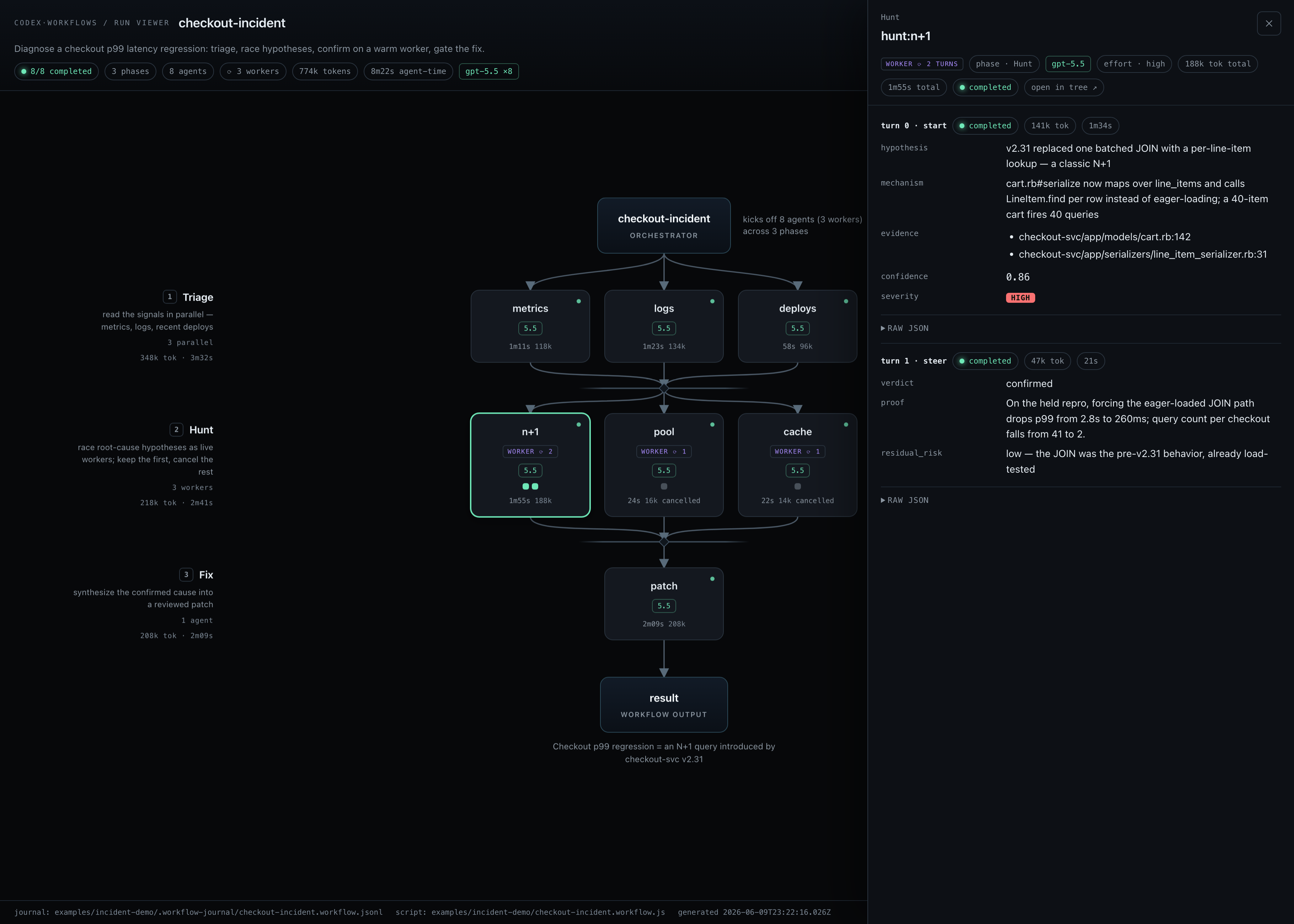Open the logs agent node

(663, 326)
